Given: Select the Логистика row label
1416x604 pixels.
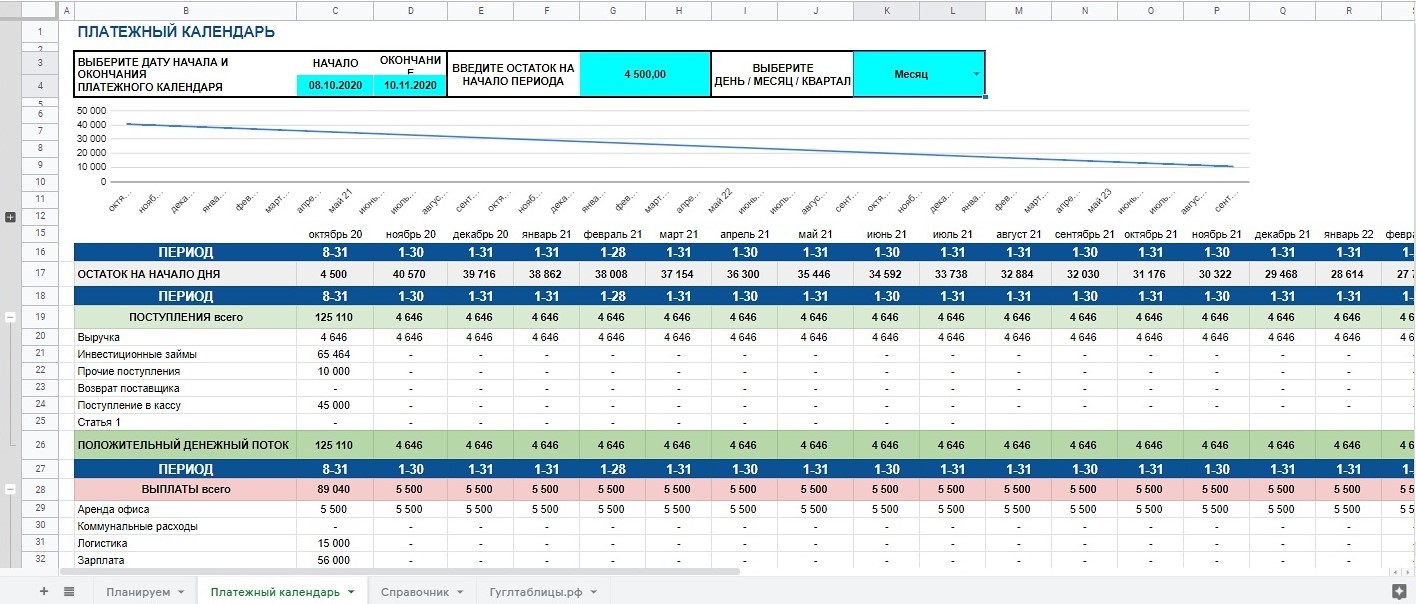Looking at the screenshot, I should pyautogui.click(x=185, y=543).
